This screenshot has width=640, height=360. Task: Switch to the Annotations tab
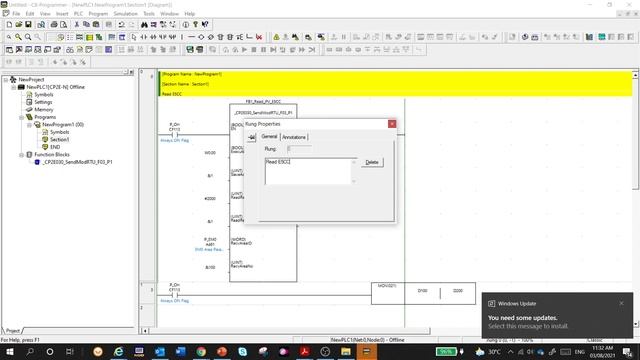(294, 137)
